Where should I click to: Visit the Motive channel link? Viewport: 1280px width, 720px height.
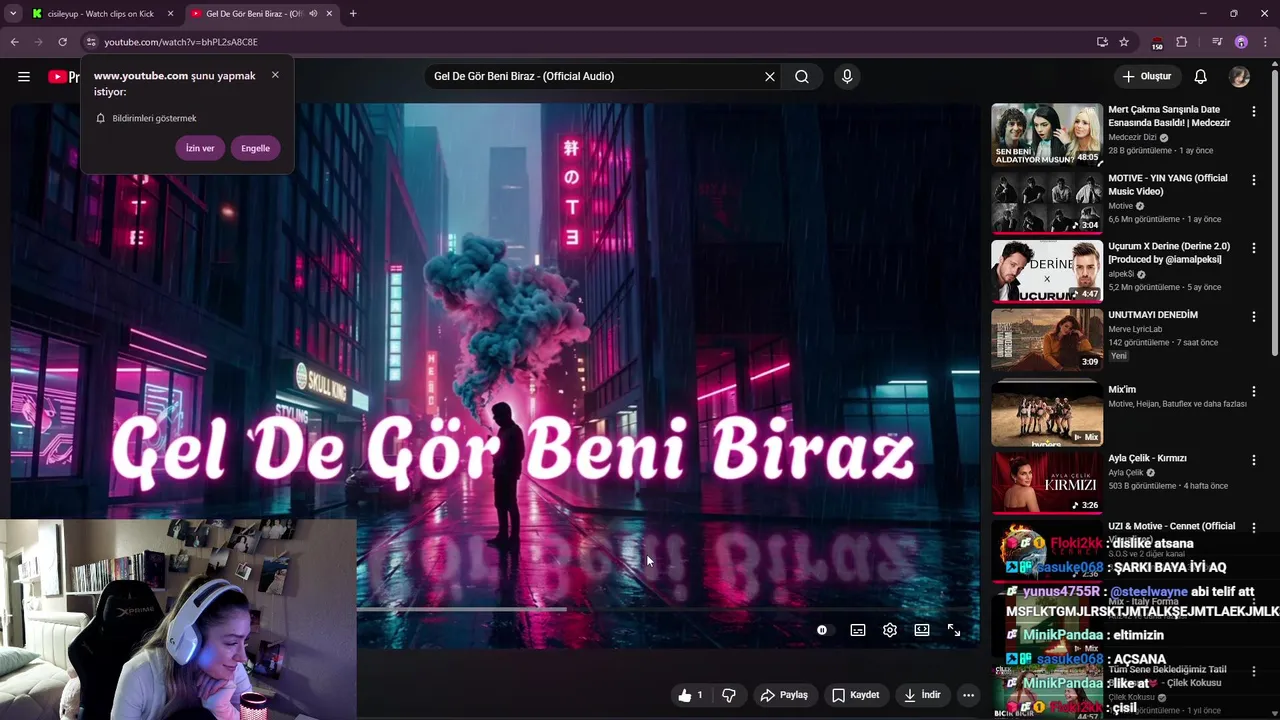(x=1121, y=206)
